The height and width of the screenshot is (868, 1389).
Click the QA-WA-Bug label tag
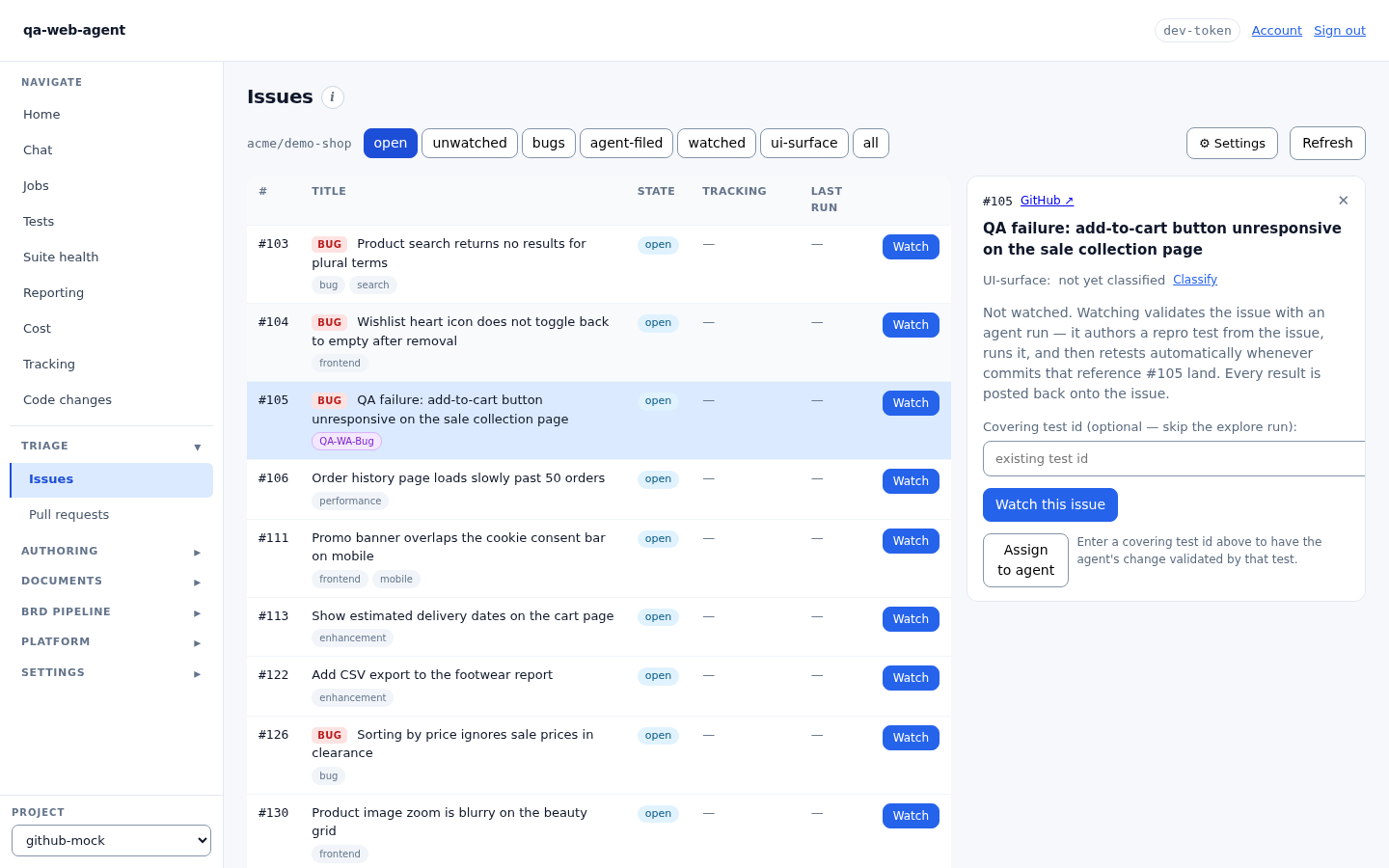[346, 442]
